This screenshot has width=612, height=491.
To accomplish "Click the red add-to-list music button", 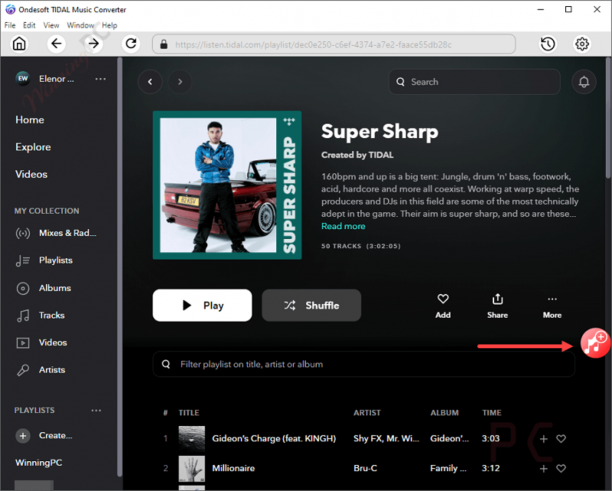I will click(x=594, y=343).
